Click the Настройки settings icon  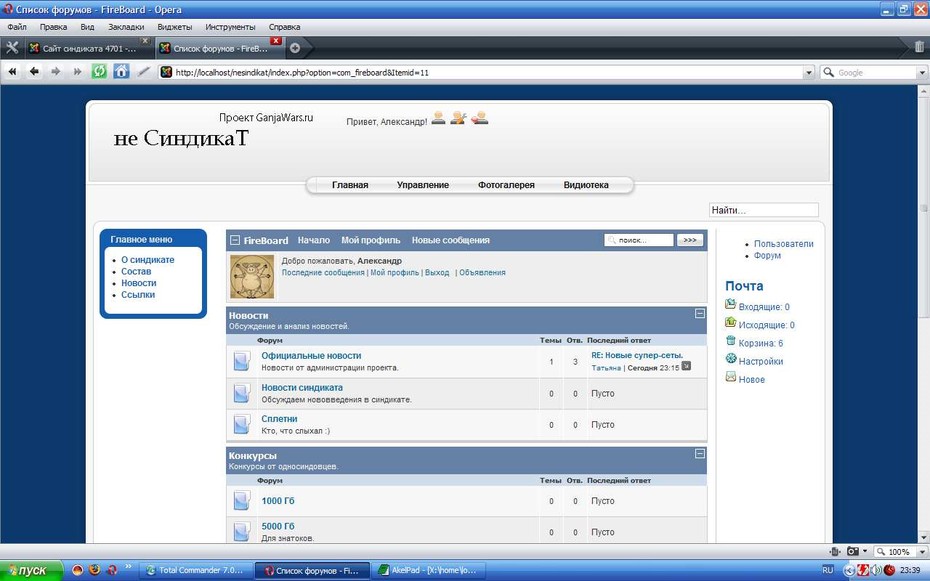731,359
